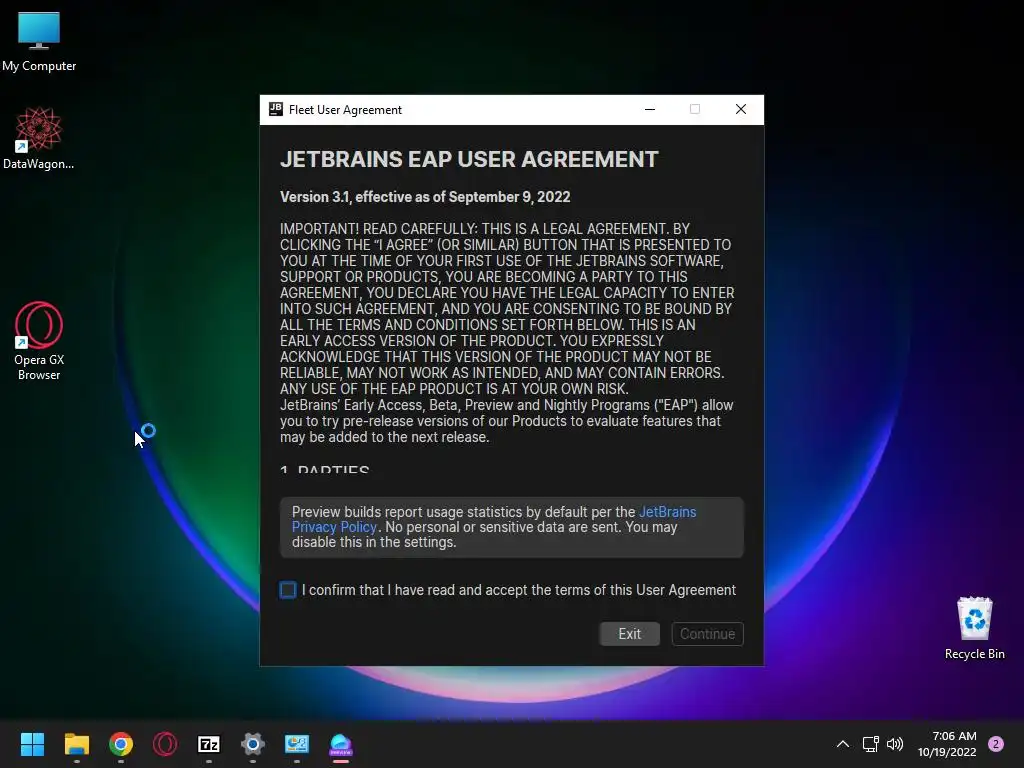Click the JetBrains Fleet taskbar icon
This screenshot has height=768, width=1024.
coord(341,744)
